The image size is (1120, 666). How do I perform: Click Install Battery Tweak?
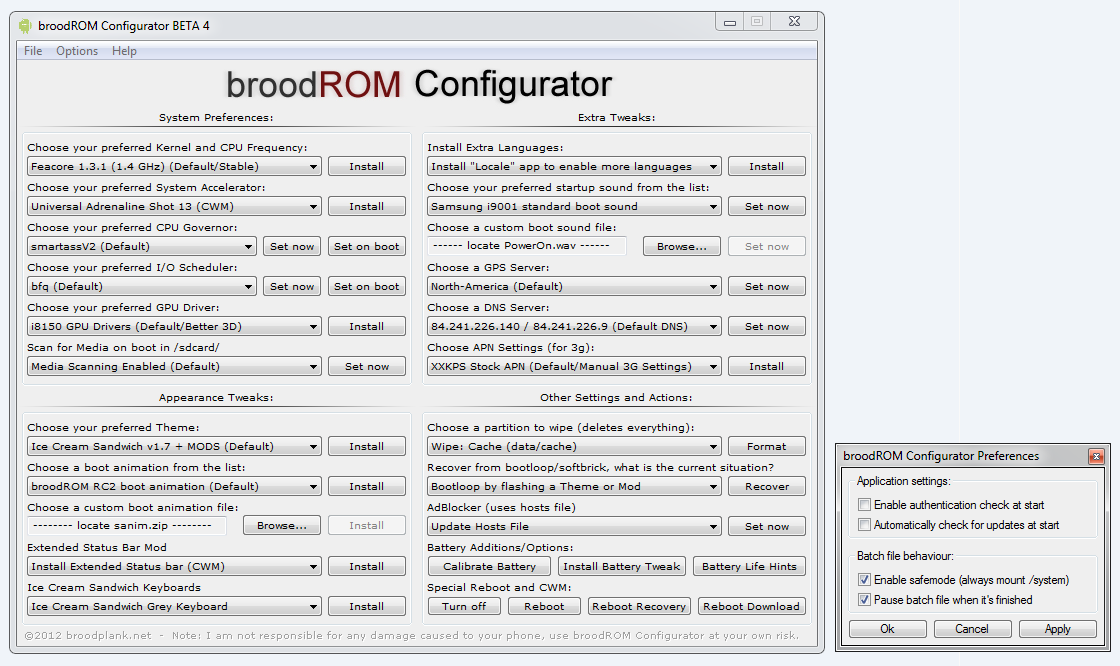click(x=621, y=567)
